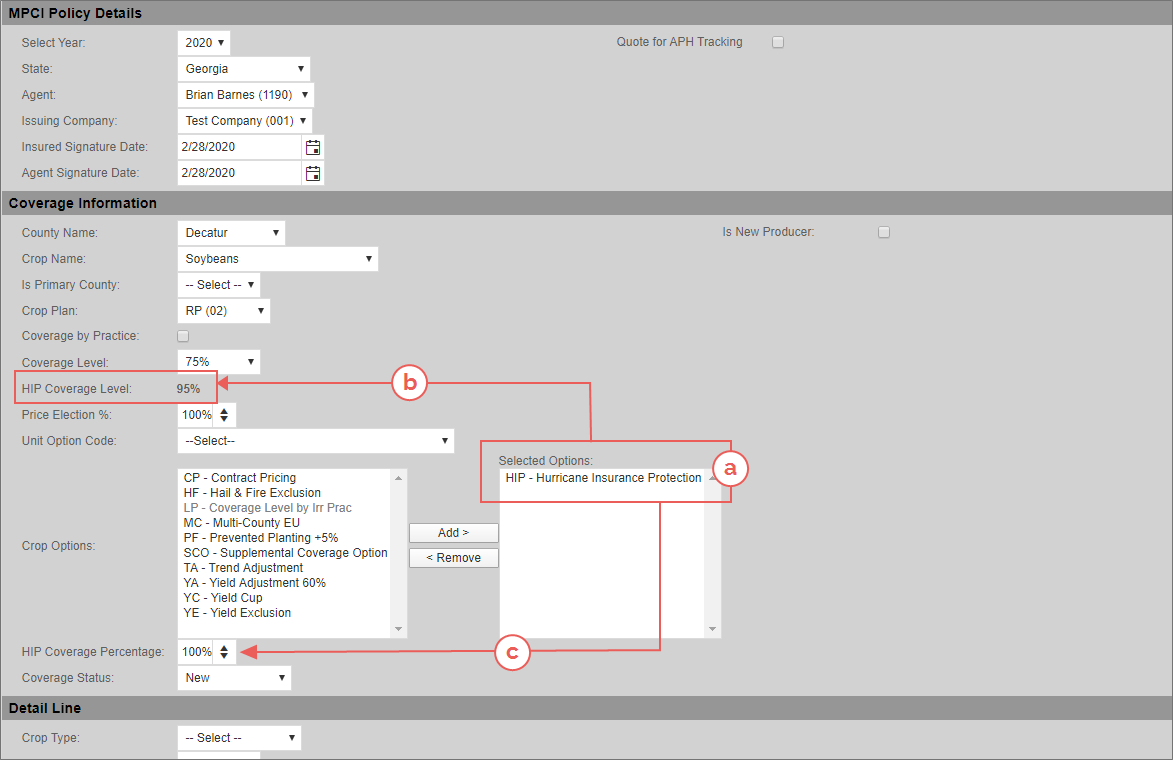Open the Select Year dropdown
This screenshot has width=1173, height=760.
[x=204, y=43]
